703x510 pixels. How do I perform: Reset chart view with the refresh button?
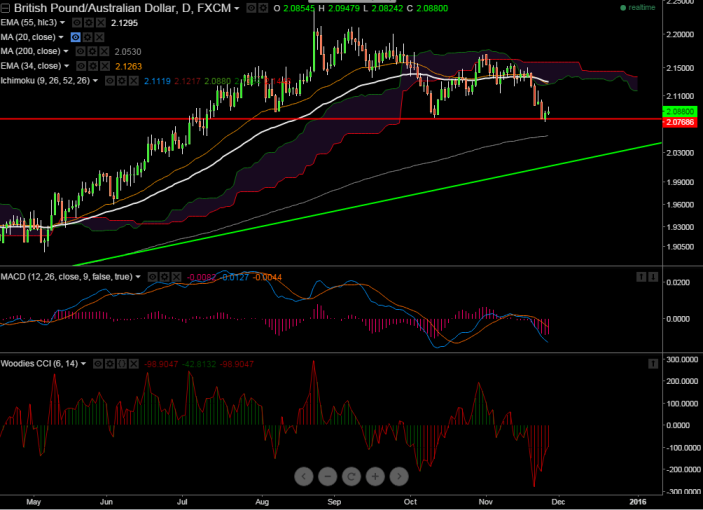pos(351,475)
